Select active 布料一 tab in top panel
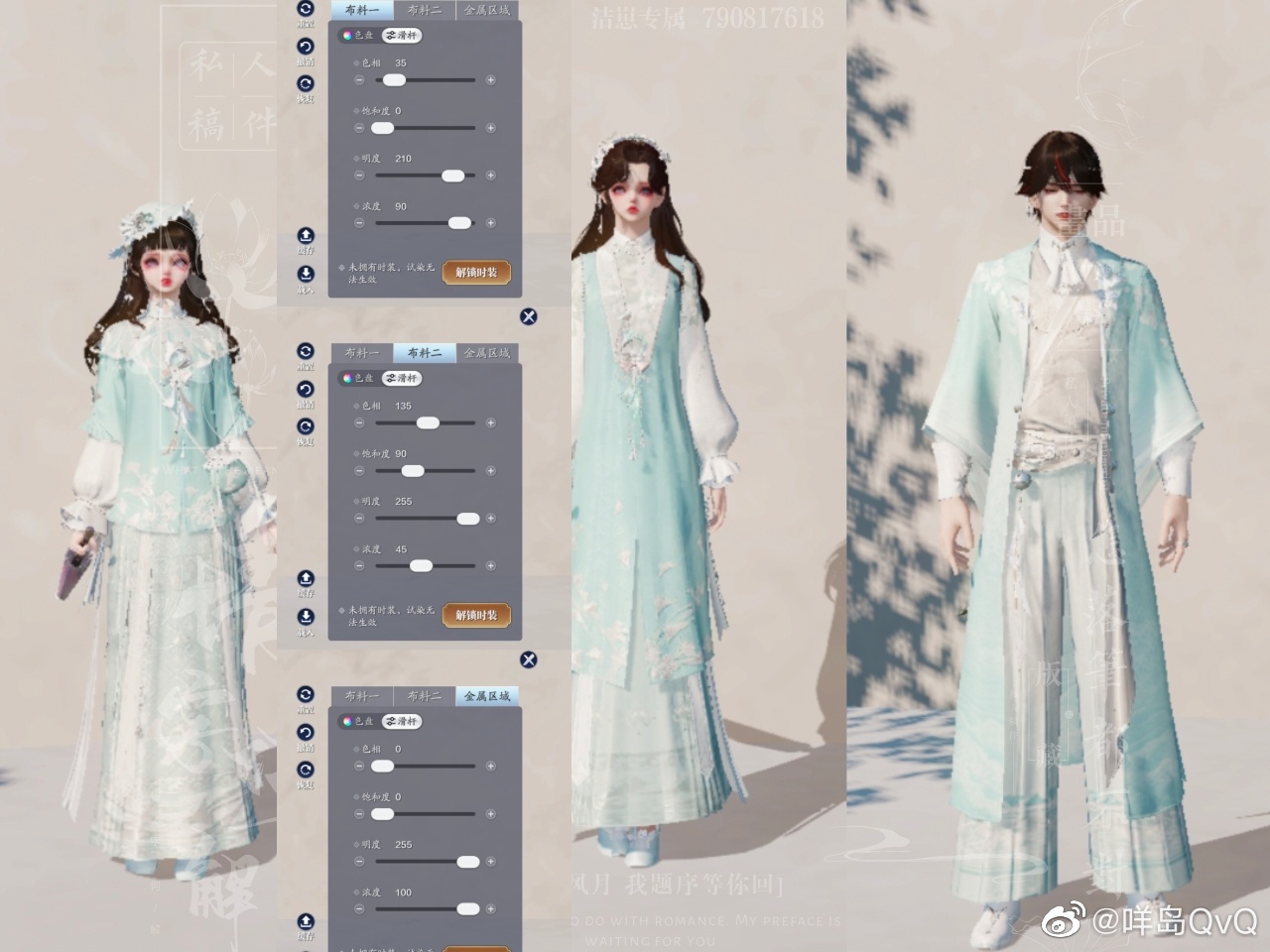Screen dimensions: 1270x952 (x=362, y=10)
